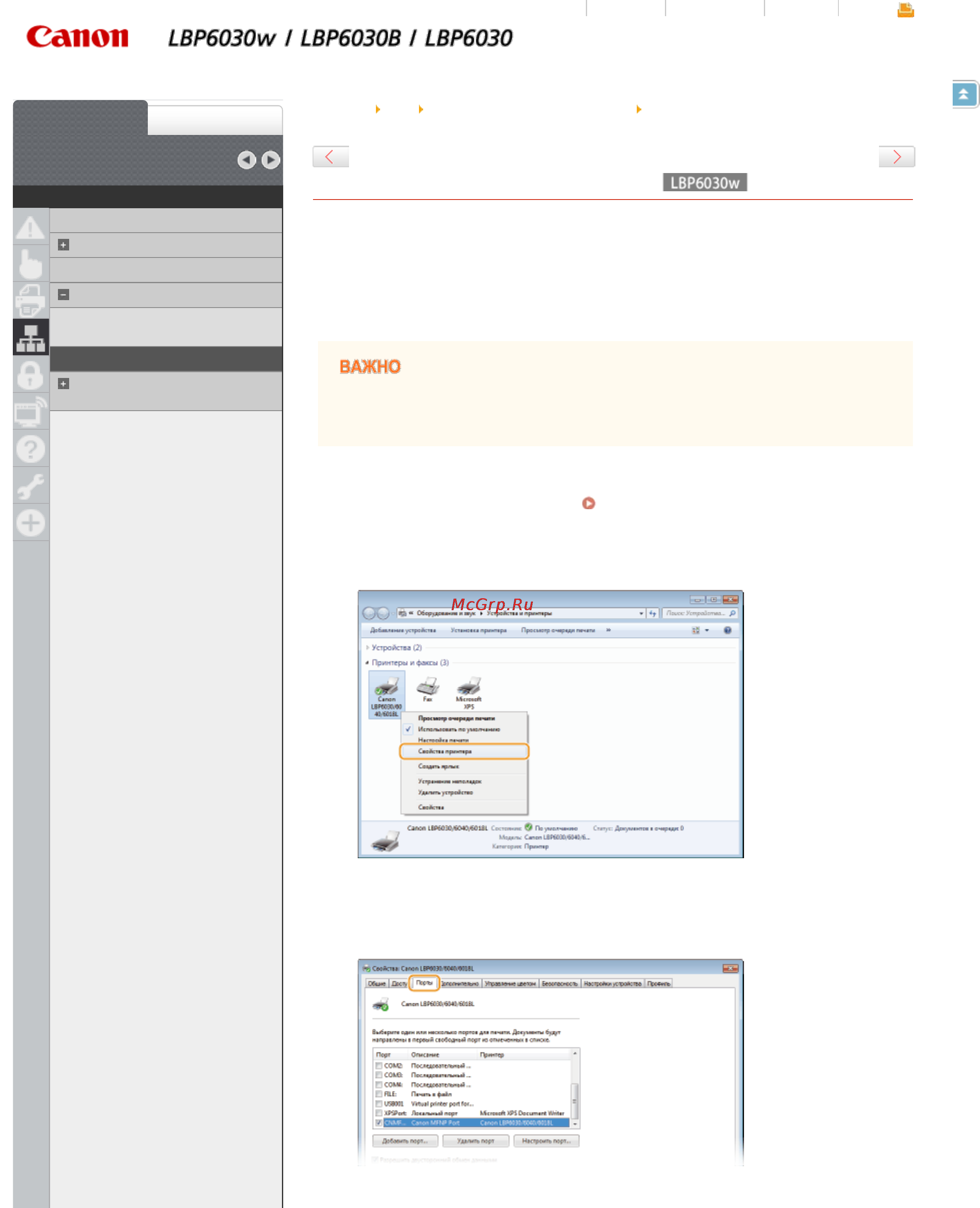
Task: Check the COM3 port checkbox
Action: pyautogui.click(x=379, y=1076)
